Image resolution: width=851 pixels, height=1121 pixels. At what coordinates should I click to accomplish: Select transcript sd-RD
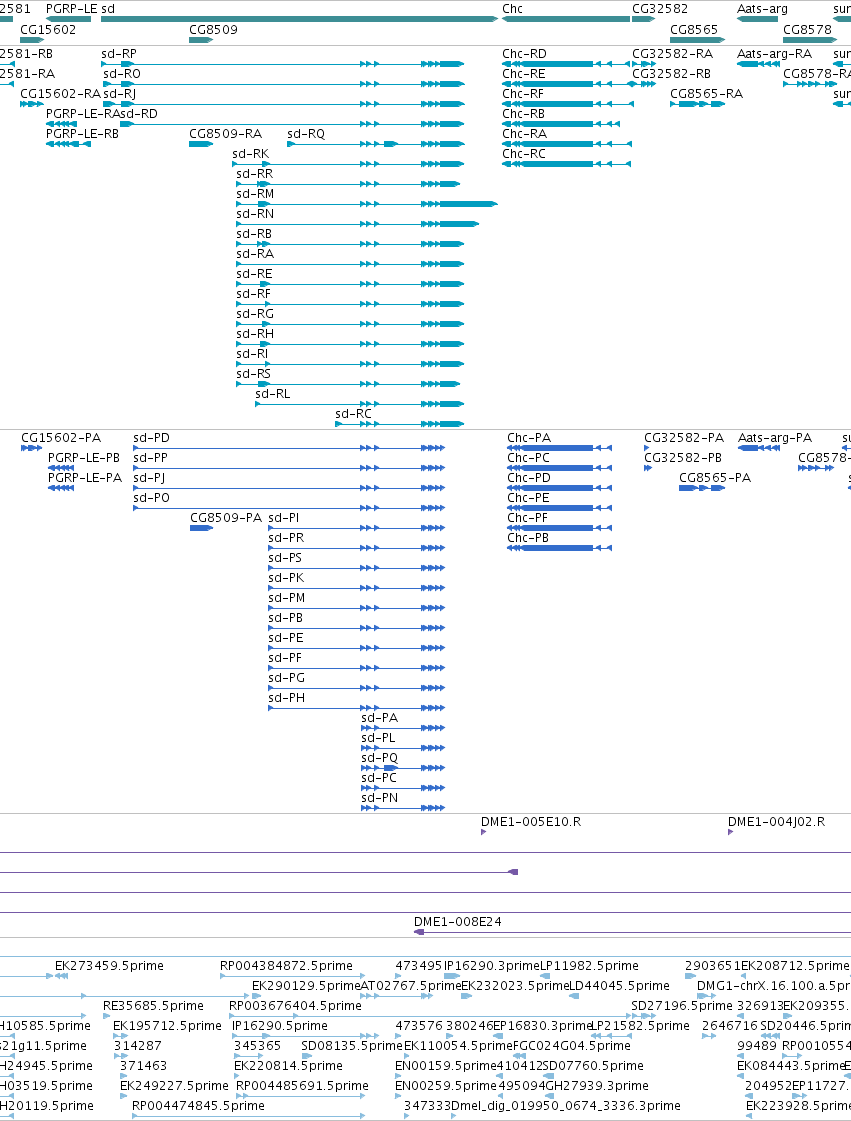point(292,124)
